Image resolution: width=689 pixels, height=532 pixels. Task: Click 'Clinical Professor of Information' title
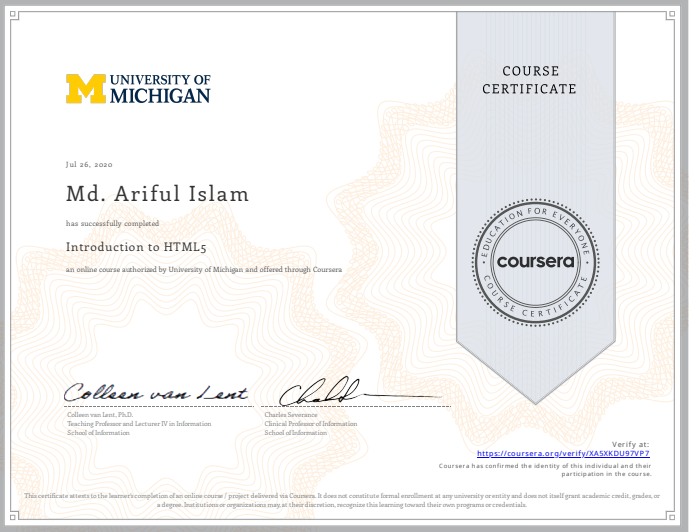(311, 424)
